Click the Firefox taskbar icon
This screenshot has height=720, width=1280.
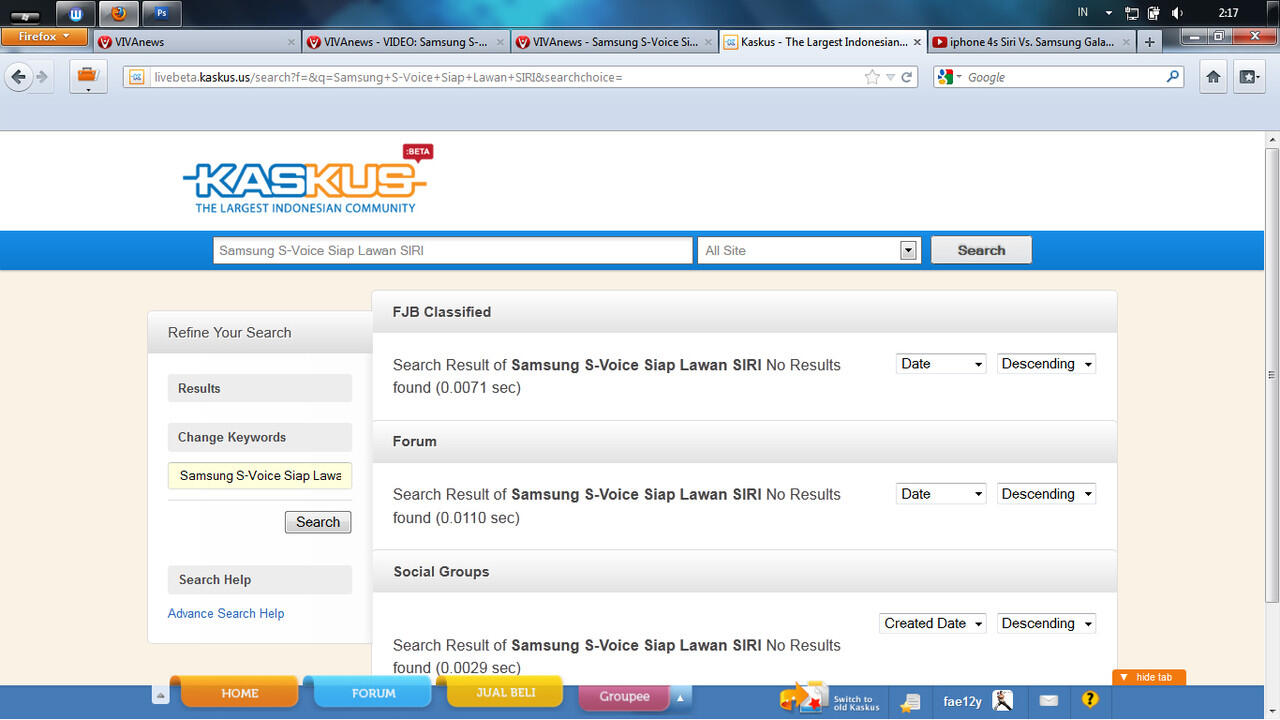(119, 14)
